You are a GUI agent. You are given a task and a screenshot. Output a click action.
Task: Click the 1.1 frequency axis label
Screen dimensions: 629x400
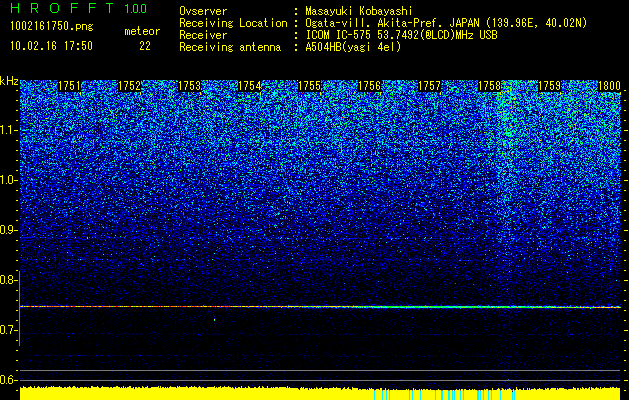tap(6, 130)
